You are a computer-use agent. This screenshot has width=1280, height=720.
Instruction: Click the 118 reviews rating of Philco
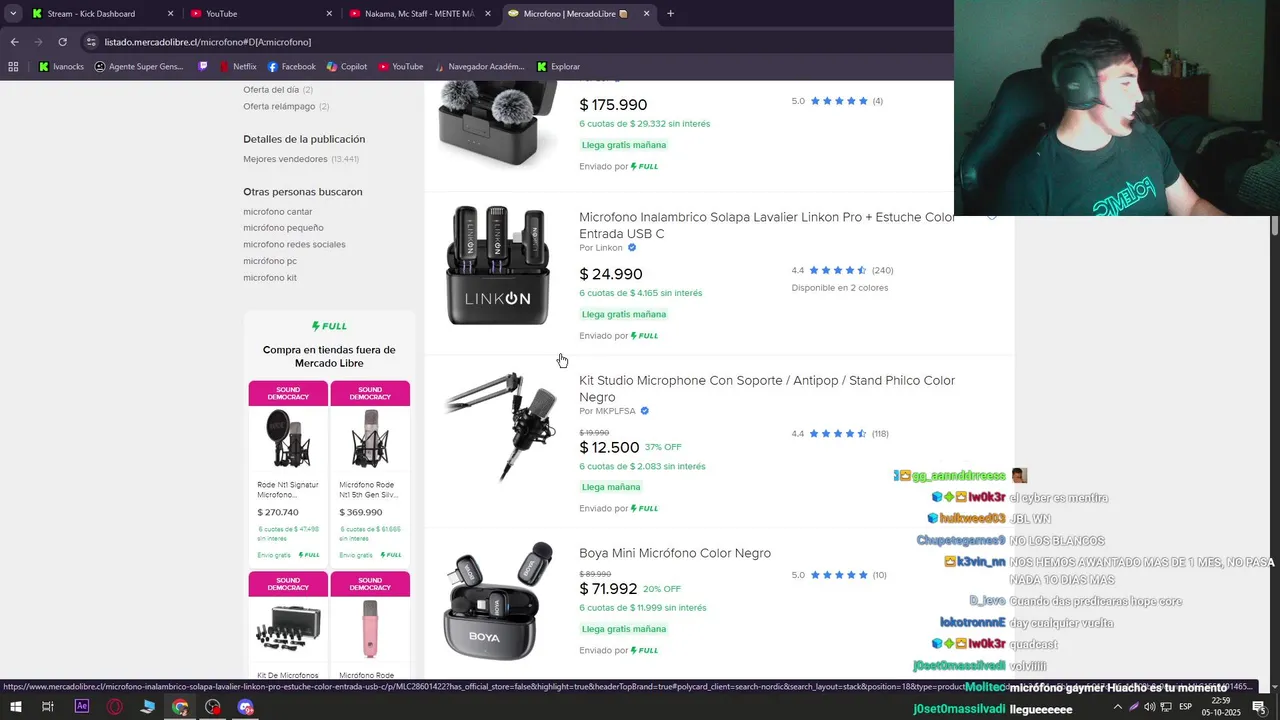click(x=840, y=434)
